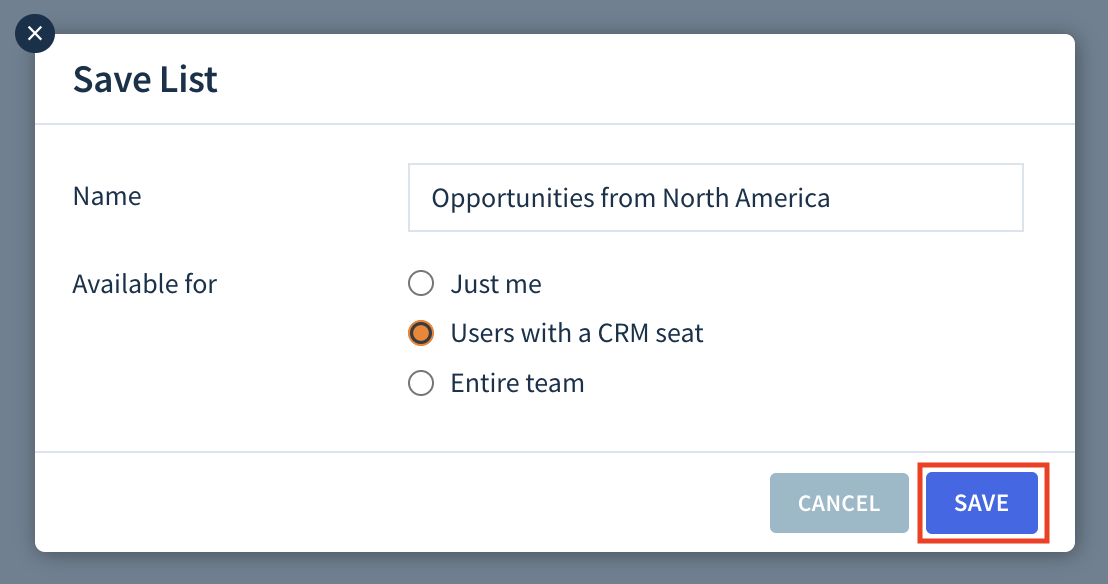
Task: Click the "Just me" label text
Action: click(496, 284)
